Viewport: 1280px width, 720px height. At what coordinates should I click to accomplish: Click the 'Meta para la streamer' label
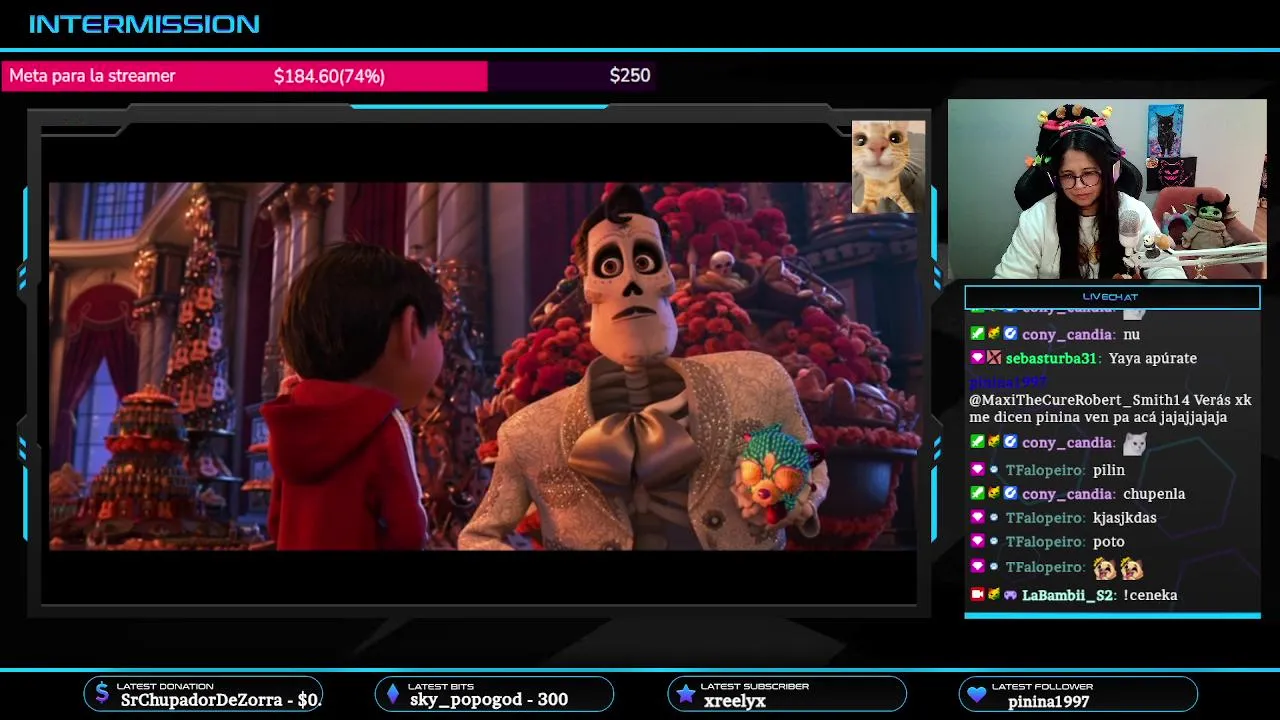coord(92,76)
